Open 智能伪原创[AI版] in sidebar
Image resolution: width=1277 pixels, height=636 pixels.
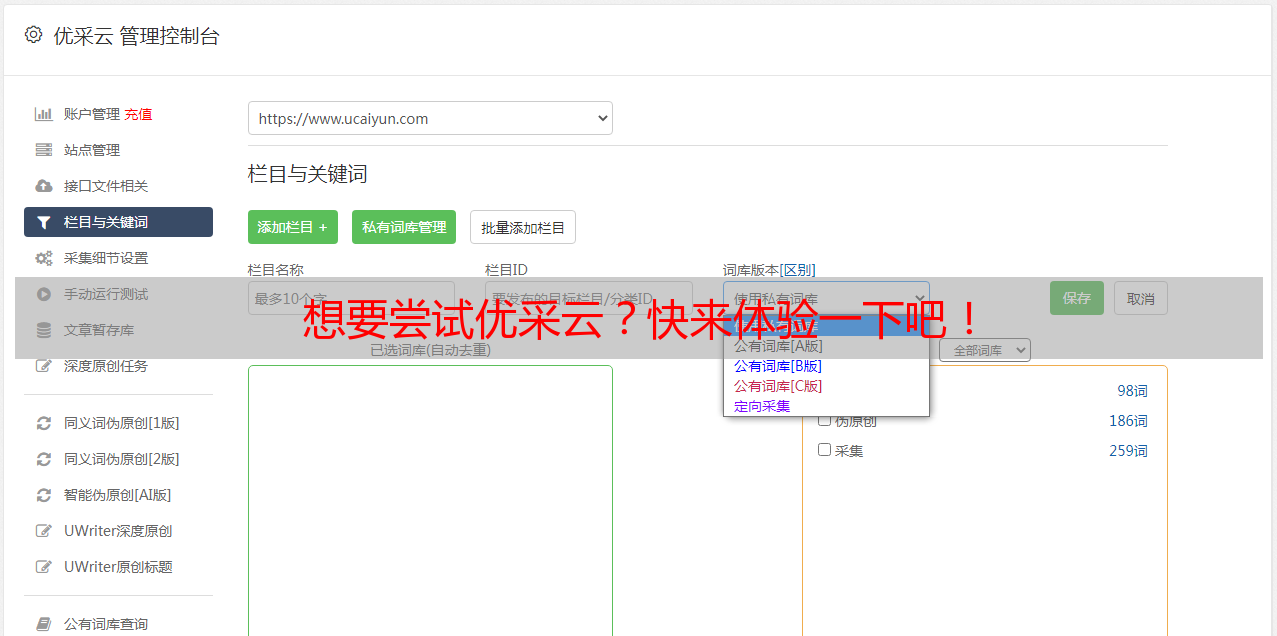(117, 495)
